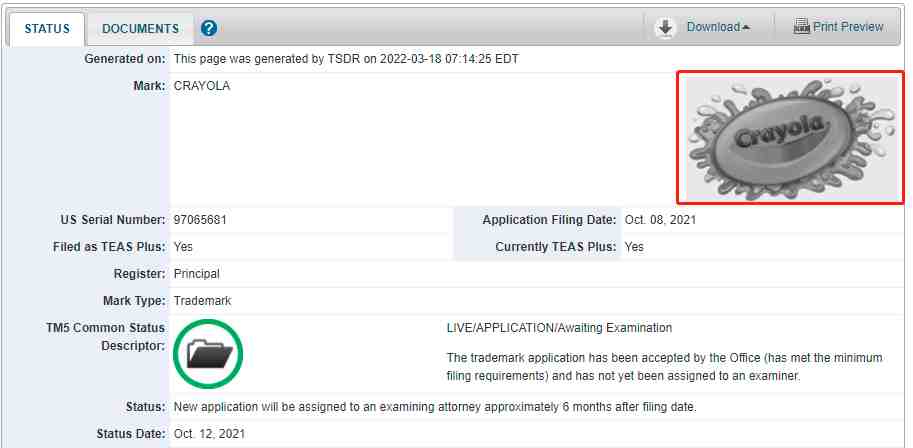Open the Print Preview link

(x=848, y=27)
